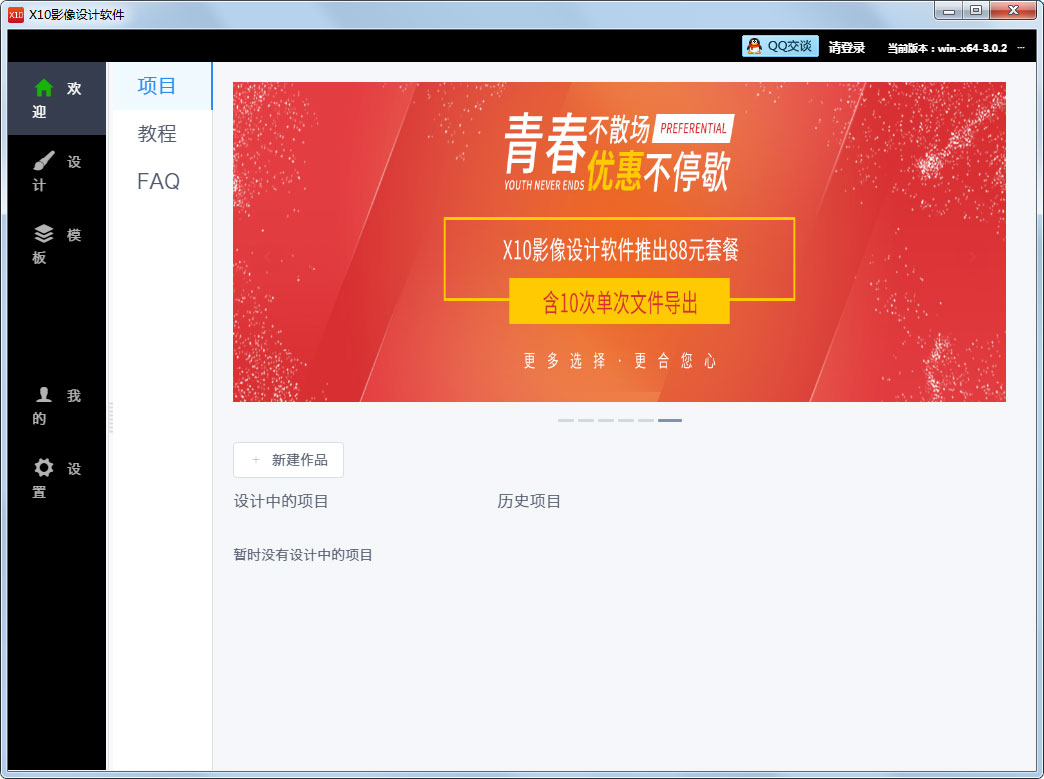Go to the fifth banner slide indicator
The width and height of the screenshot is (1044, 779).
(x=646, y=421)
